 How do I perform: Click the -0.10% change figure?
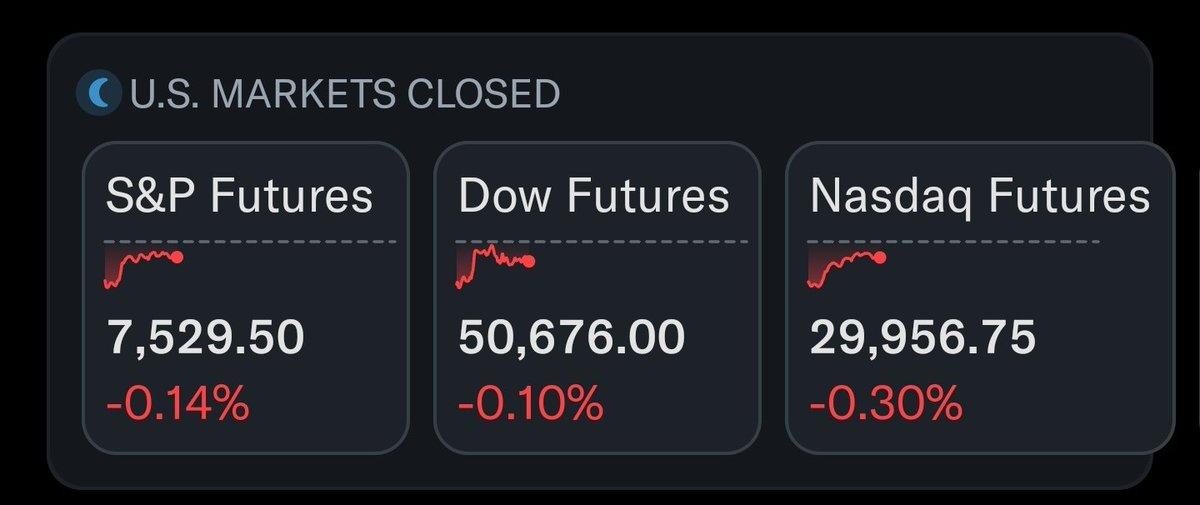point(530,405)
